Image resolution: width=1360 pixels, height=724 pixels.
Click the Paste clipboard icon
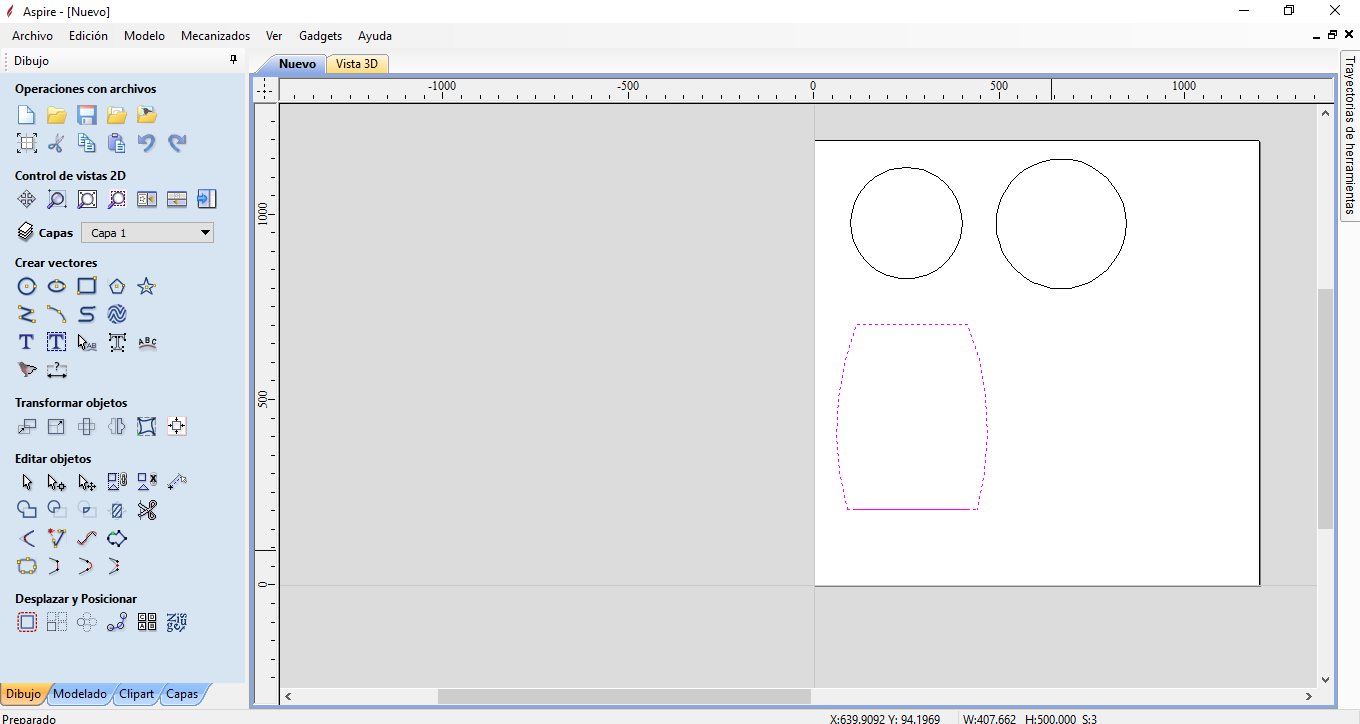point(117,143)
